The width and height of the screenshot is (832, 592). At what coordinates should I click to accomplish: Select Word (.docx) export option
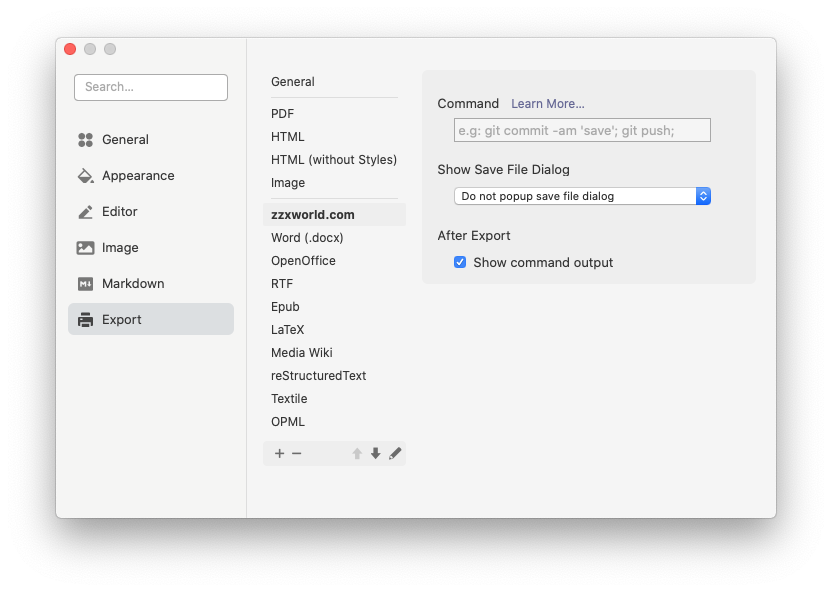coord(307,238)
